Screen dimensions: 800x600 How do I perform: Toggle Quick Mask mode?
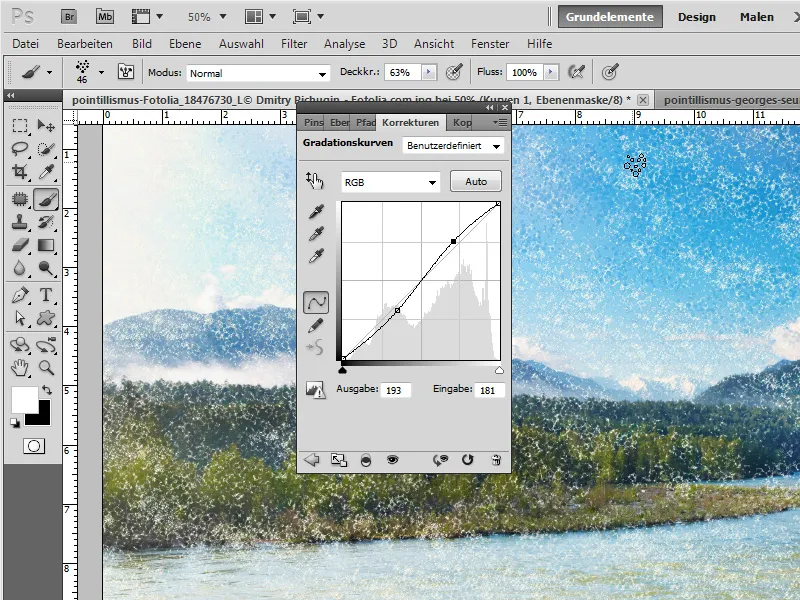tap(34, 446)
